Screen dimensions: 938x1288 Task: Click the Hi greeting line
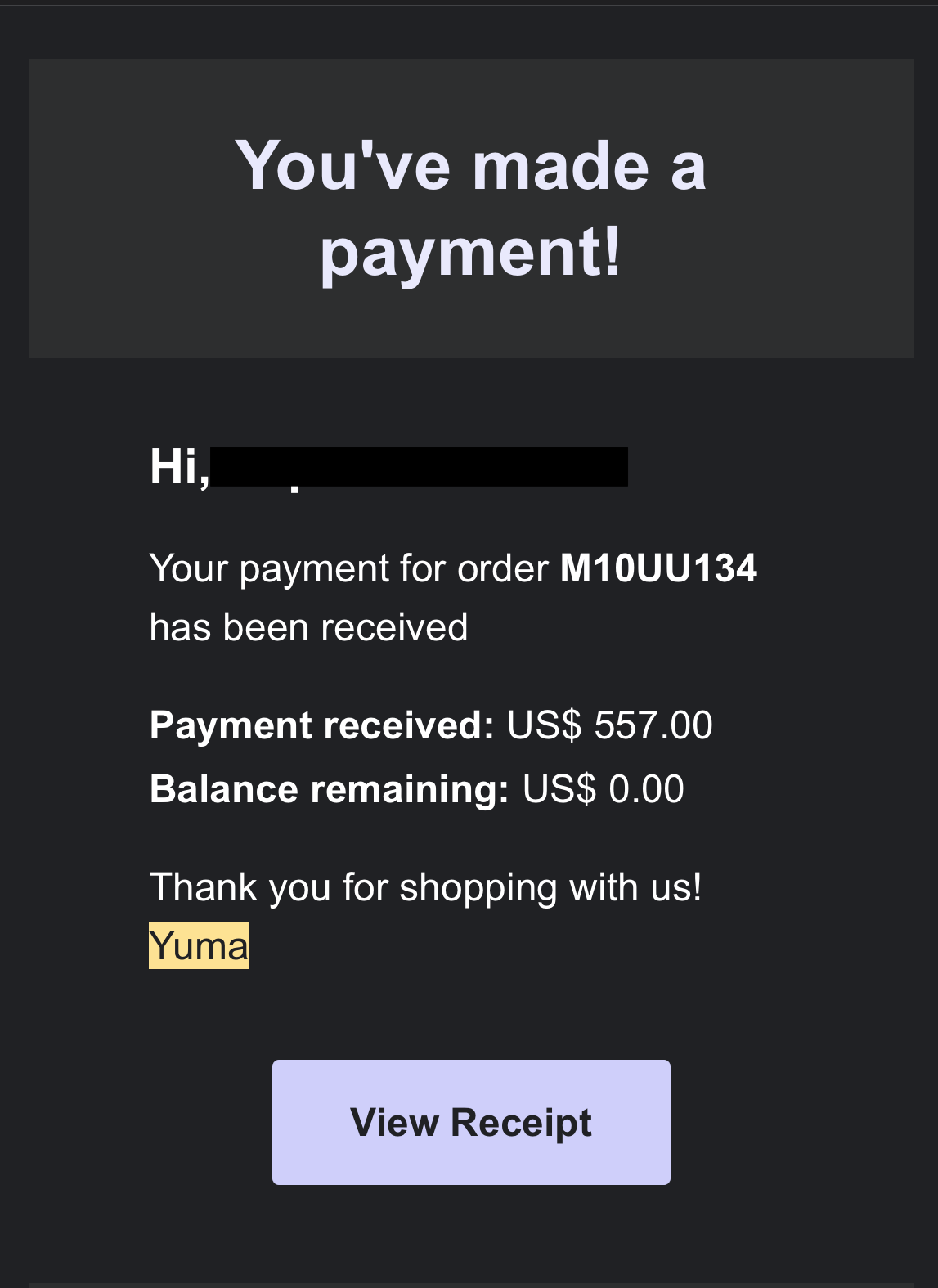click(x=176, y=466)
